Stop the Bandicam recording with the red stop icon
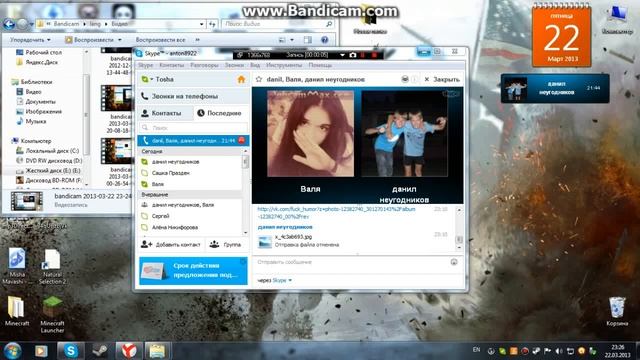Image resolution: width=640 pixels, height=360 pixels. [374, 55]
